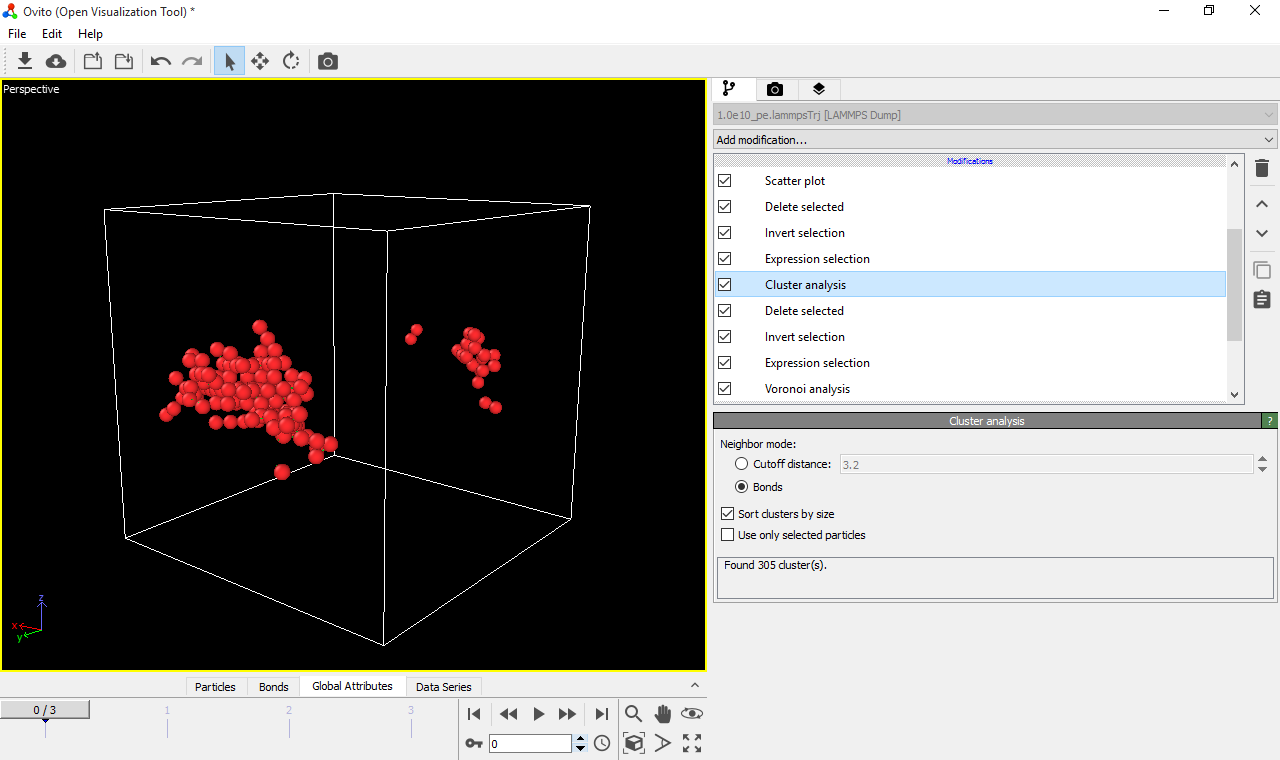Screen dimensions: 1280x760
Task: Switch to the Bonds tab
Action: [273, 686]
